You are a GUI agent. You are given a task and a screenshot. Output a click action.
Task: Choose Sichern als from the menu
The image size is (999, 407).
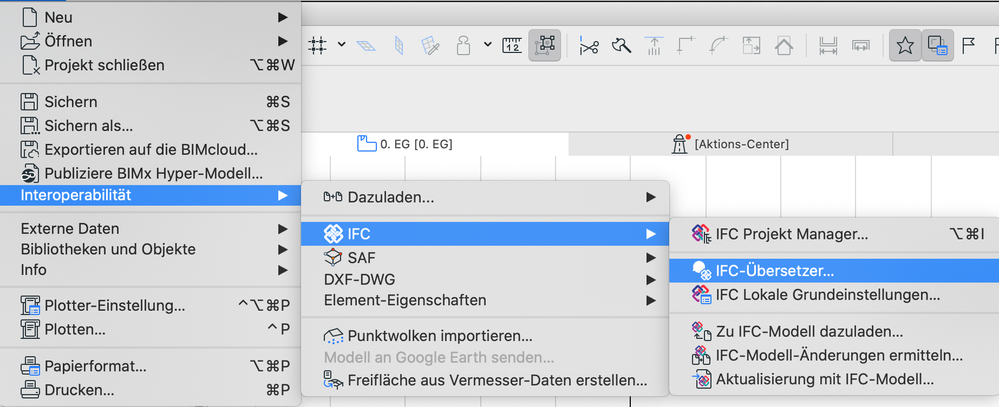point(88,125)
